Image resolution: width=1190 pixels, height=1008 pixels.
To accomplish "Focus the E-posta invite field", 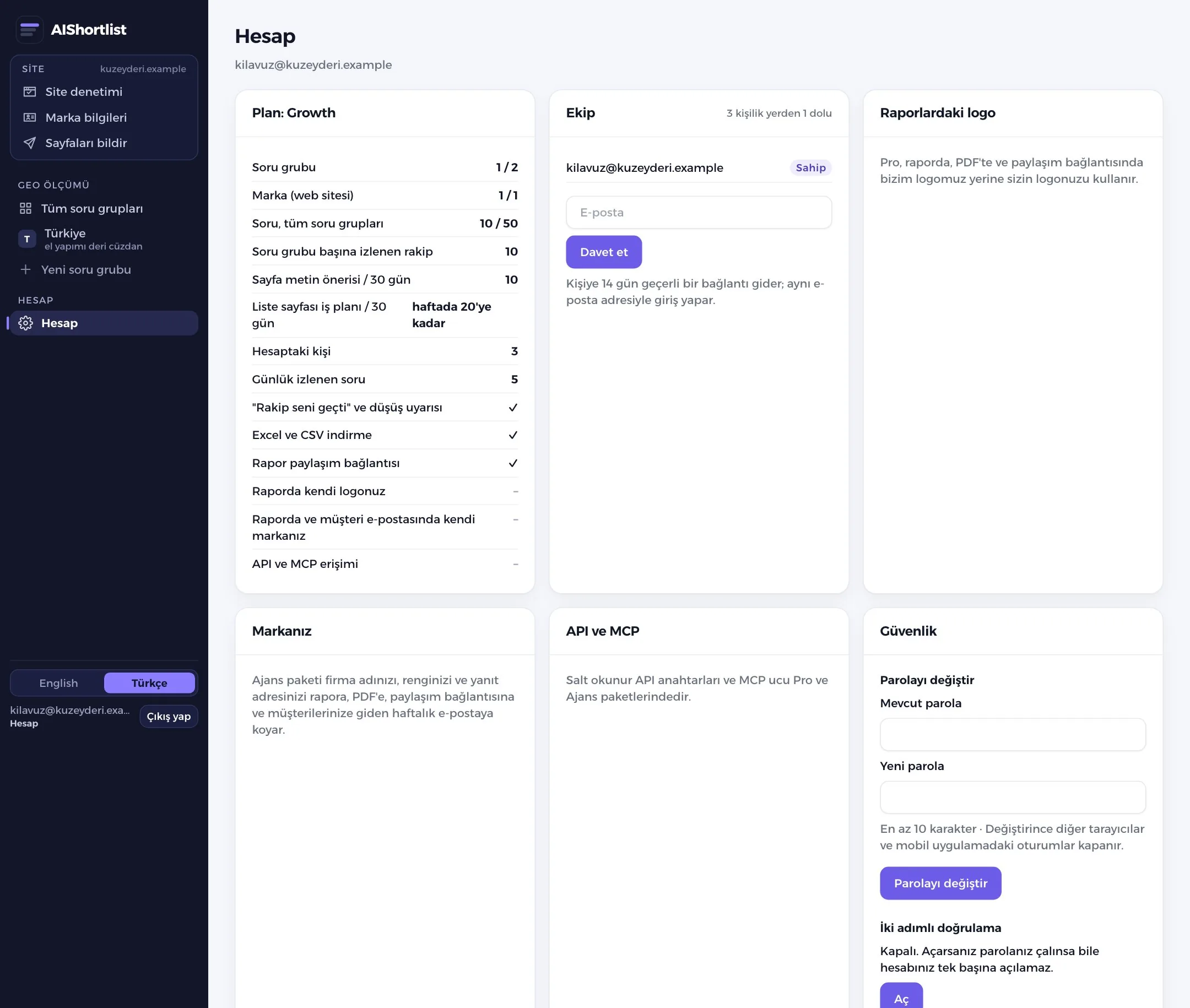I will (699, 213).
